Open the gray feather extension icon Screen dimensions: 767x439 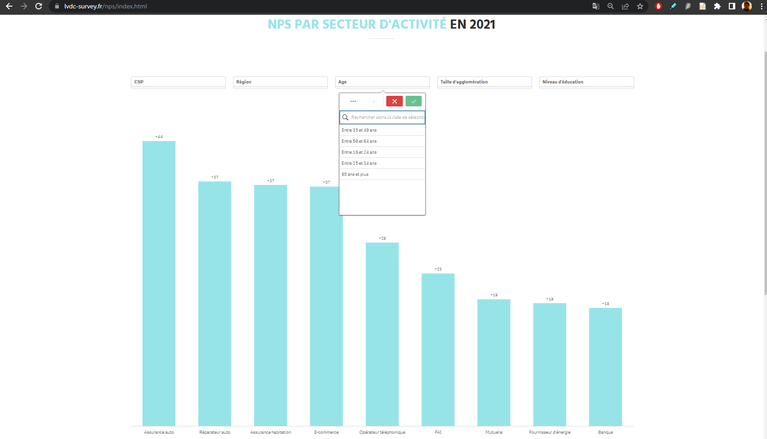(x=688, y=6)
